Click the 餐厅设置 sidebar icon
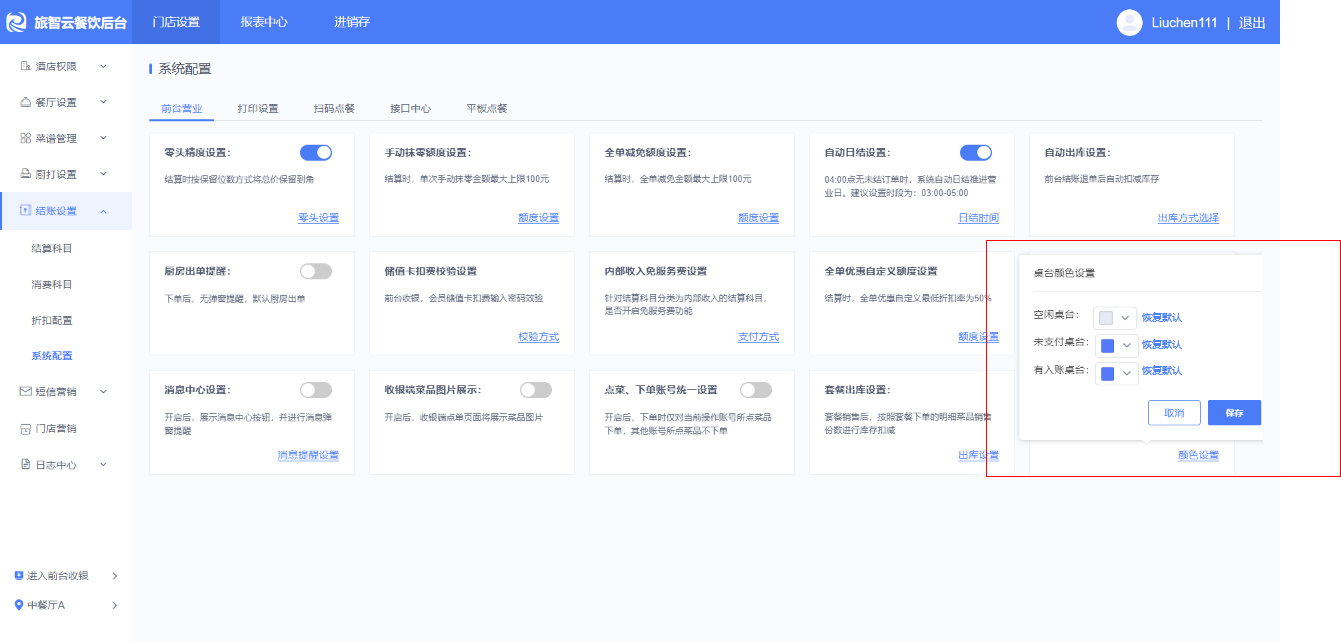The width and height of the screenshot is (1341, 642). pos(26,102)
